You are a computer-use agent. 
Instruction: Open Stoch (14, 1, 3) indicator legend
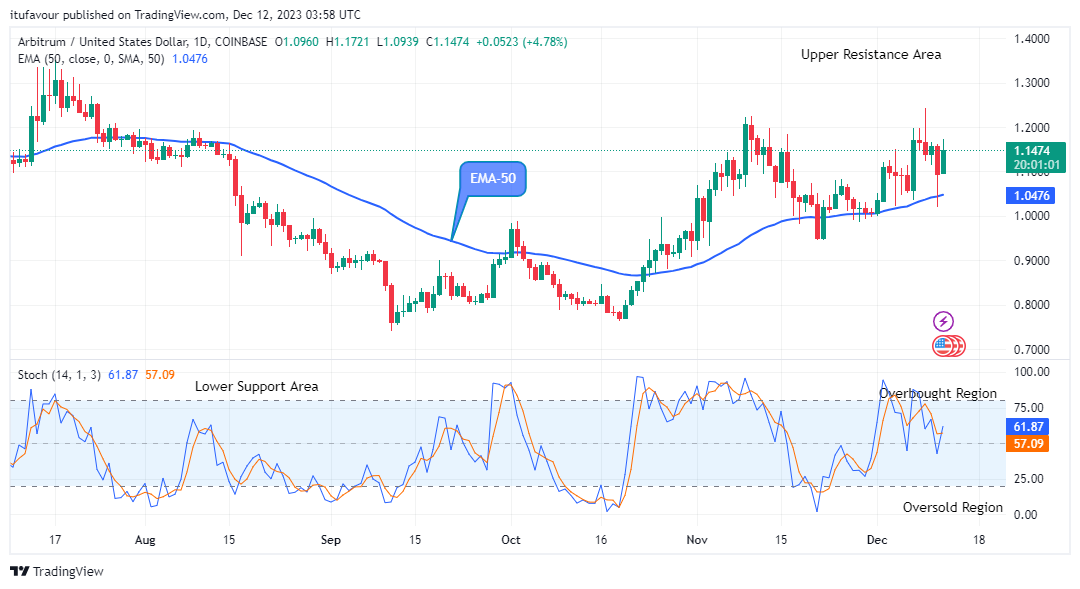point(59,375)
